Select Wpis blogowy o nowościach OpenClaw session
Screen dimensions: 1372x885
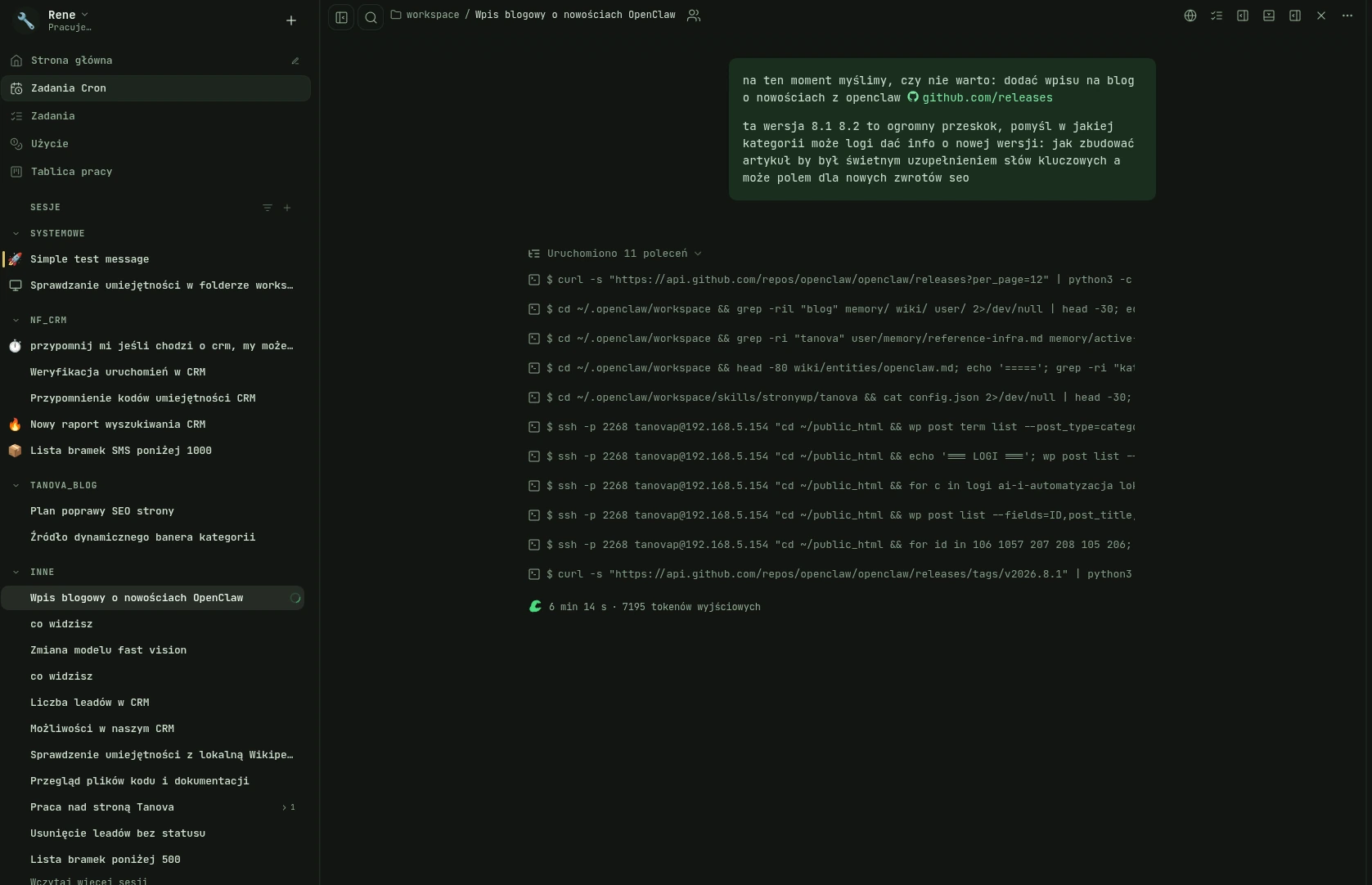[152, 598]
